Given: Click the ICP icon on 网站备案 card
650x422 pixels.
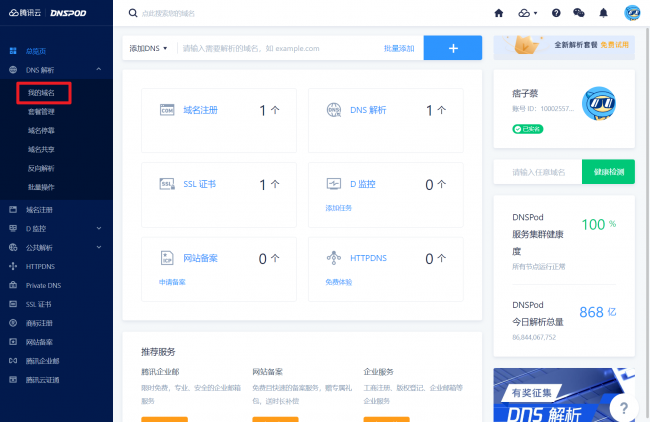Looking at the screenshot, I should 167,258.
